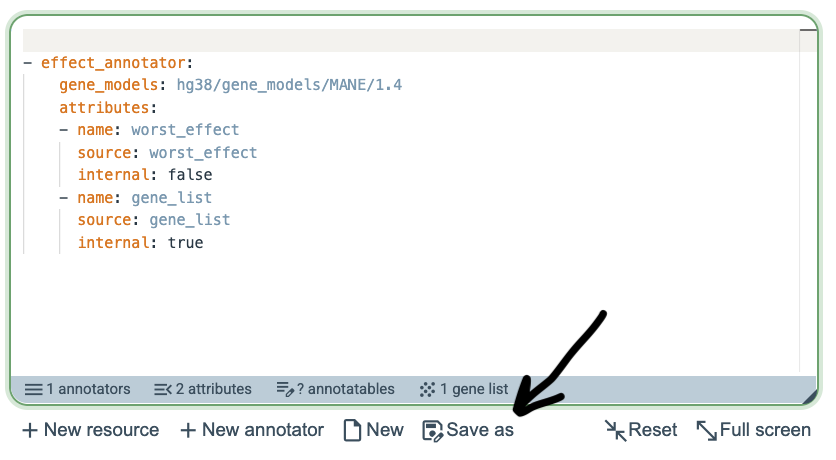This screenshot has width=836, height=460.
Task: Click the Reset label text
Action: tap(653, 430)
